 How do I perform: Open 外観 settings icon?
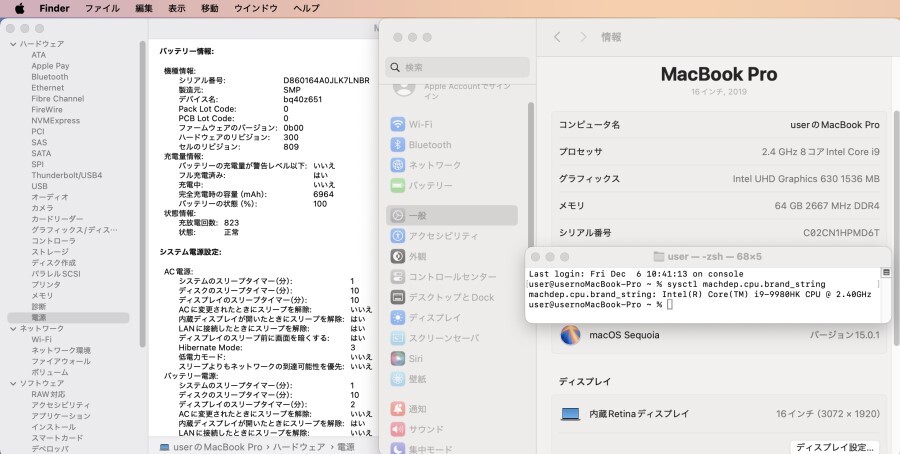[398, 257]
